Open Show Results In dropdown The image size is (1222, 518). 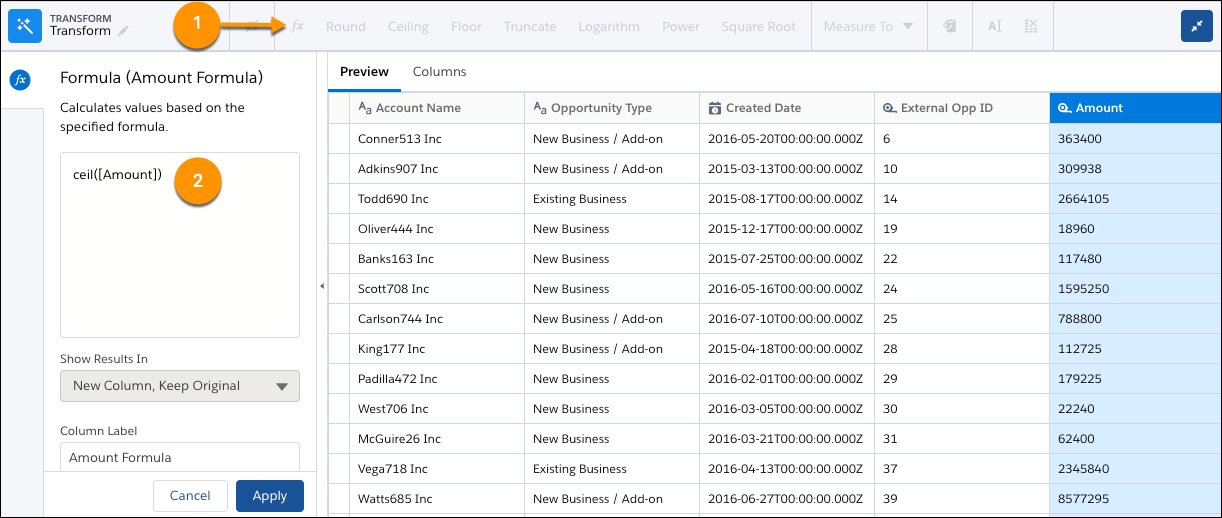click(180, 386)
